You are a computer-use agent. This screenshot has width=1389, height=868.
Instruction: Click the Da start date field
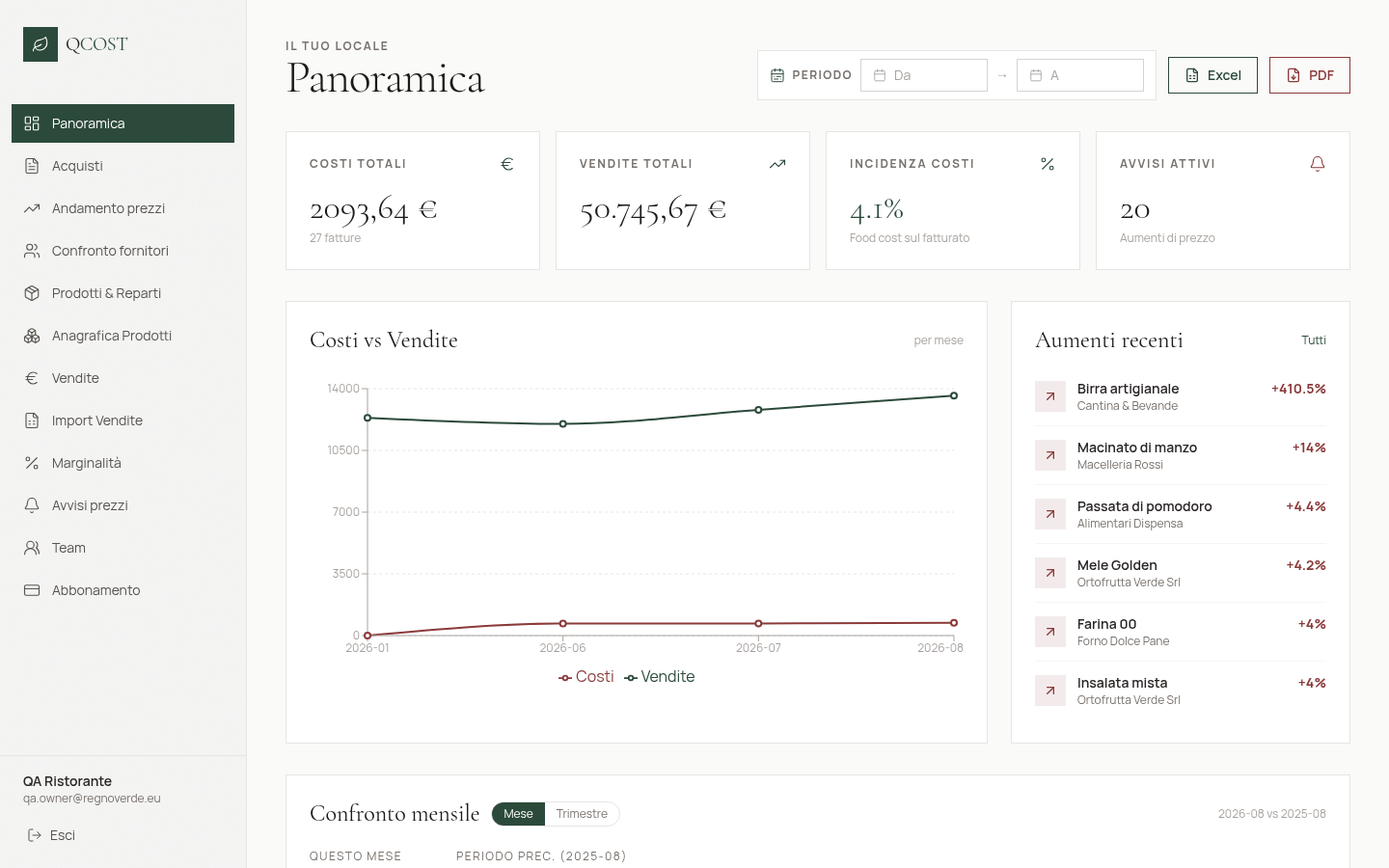click(924, 75)
